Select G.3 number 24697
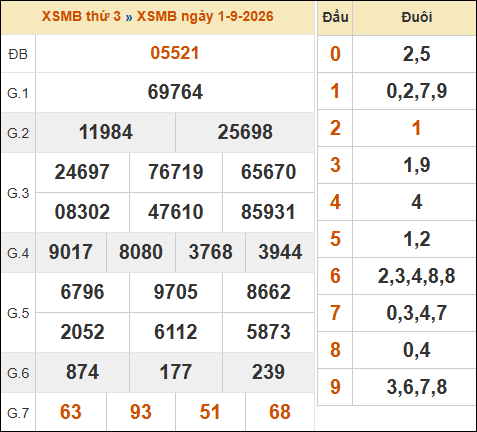 pyautogui.click(x=82, y=172)
